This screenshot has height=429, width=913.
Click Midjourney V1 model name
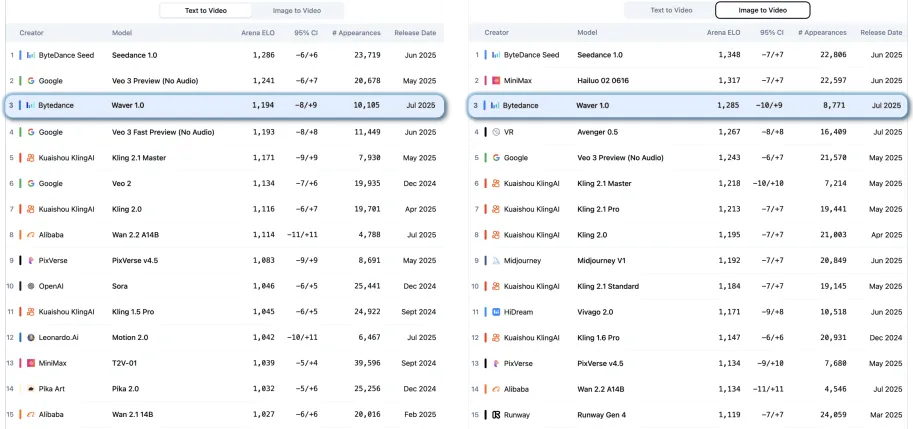coord(601,260)
